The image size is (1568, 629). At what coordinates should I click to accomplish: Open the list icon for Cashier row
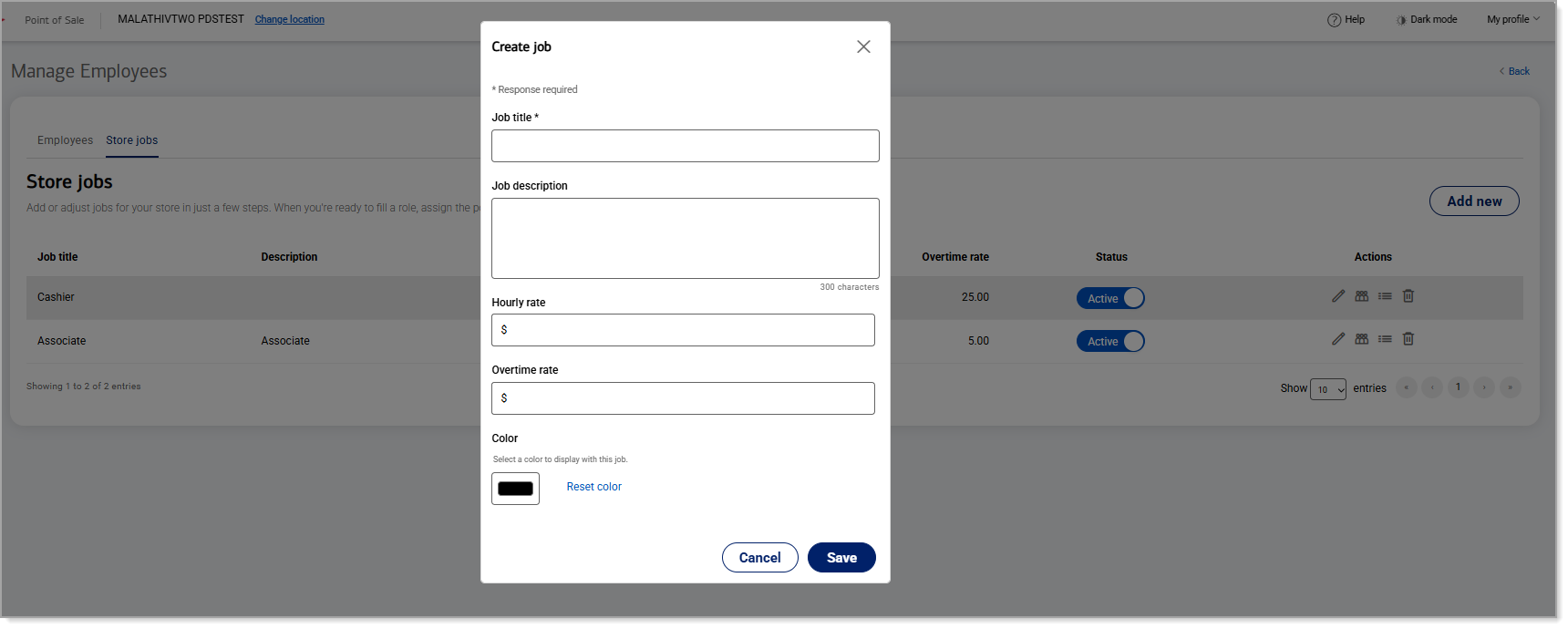1385,296
